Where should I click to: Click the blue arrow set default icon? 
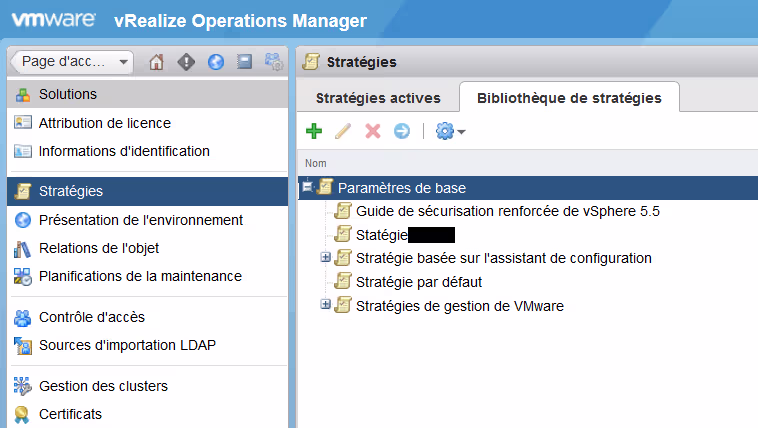(x=402, y=131)
